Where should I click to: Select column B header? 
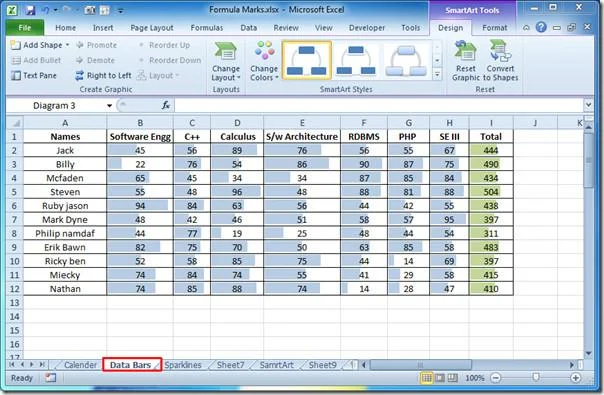pos(140,123)
